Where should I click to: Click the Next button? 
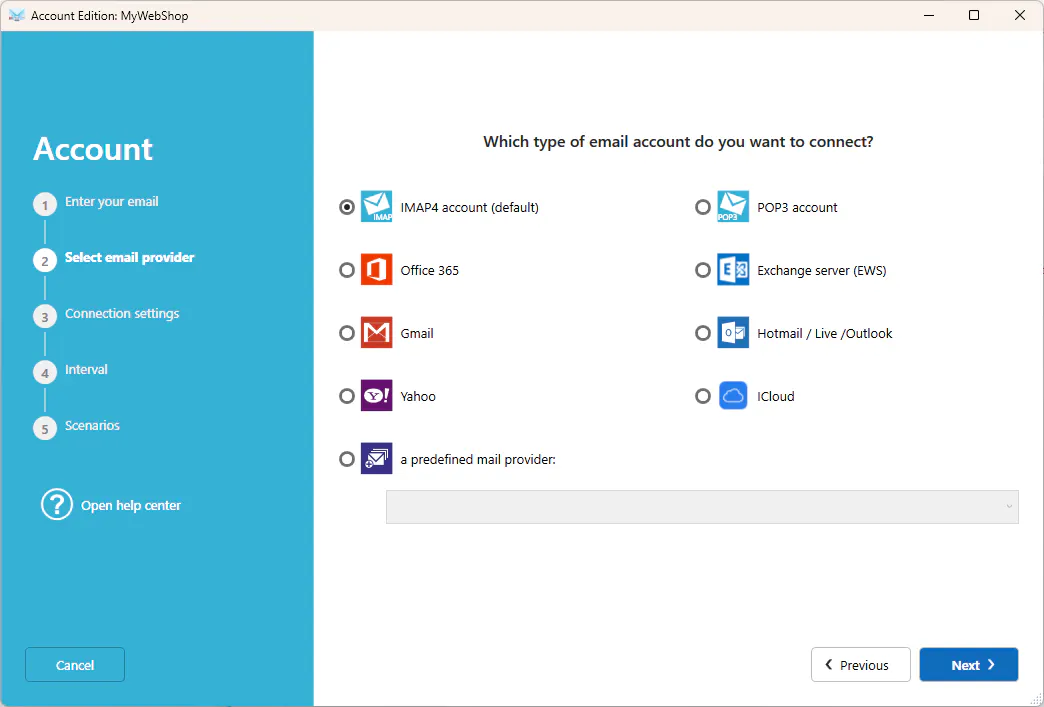(969, 664)
